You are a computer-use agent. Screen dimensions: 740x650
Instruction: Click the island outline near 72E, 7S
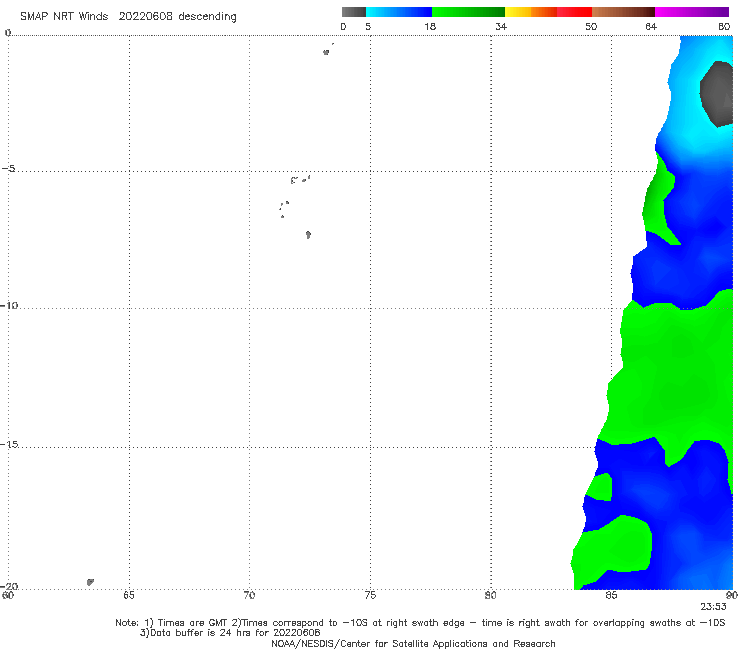tap(308, 235)
